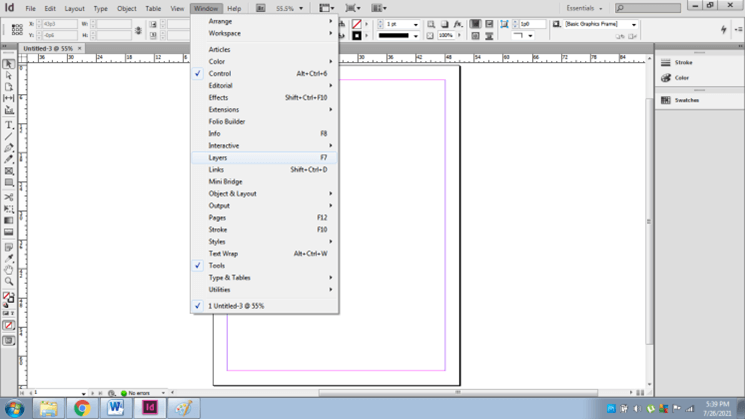Select the Scissors tool
Image resolution: width=745 pixels, height=419 pixels.
(9, 197)
